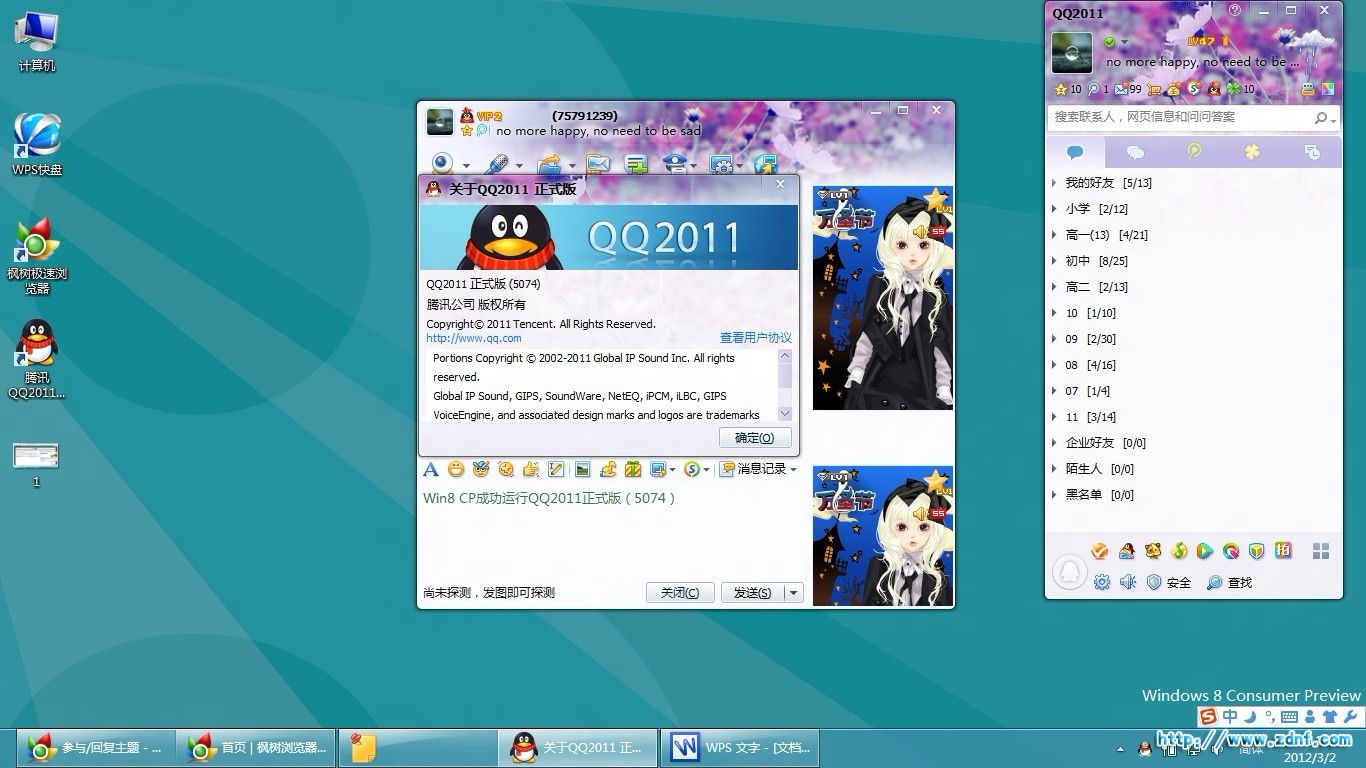Open system settings gear in QQ panel
This screenshot has height=768, width=1366.
(1102, 582)
